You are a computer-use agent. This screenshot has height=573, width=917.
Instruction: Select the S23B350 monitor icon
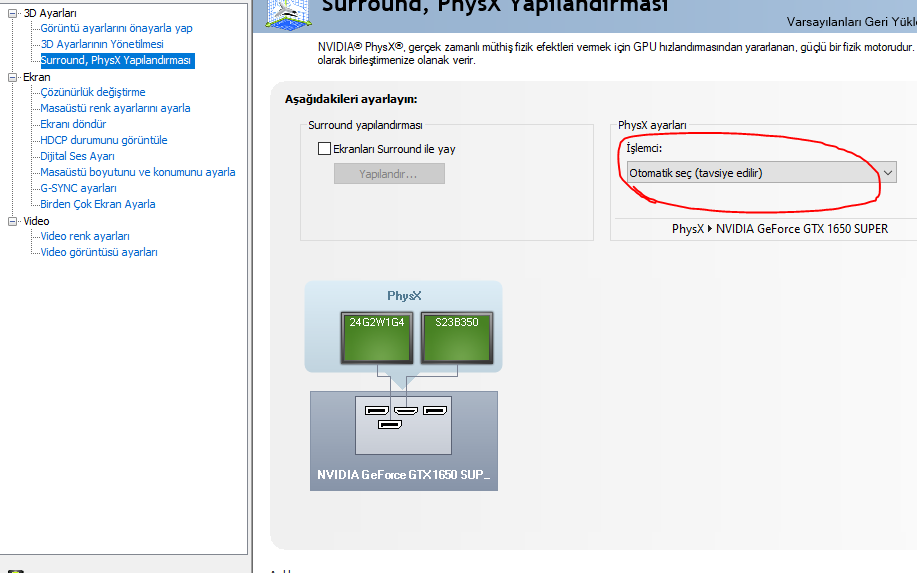tap(457, 338)
